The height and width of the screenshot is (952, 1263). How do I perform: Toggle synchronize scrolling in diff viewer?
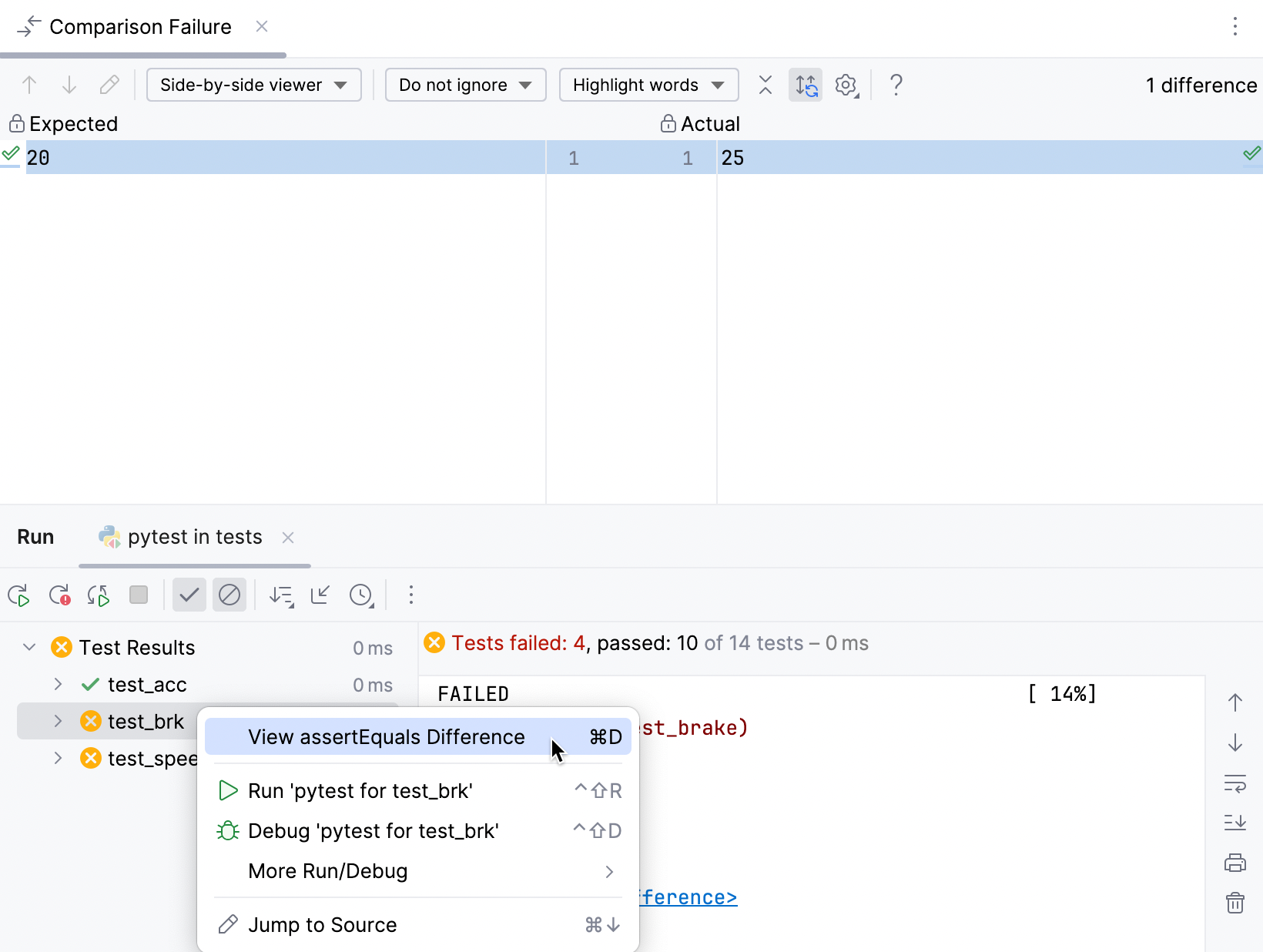[806, 85]
